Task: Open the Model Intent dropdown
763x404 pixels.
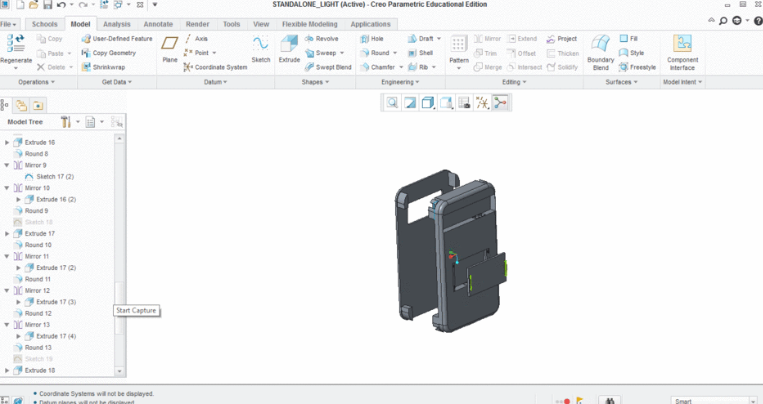Action: [x=682, y=82]
